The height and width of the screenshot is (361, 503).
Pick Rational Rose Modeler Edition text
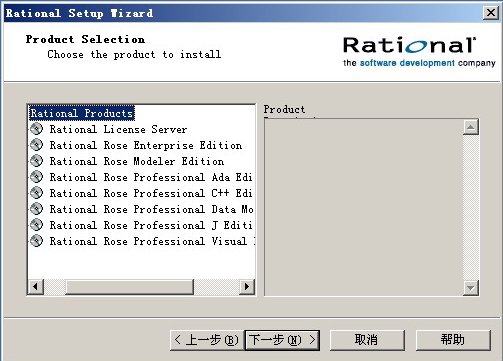137,161
